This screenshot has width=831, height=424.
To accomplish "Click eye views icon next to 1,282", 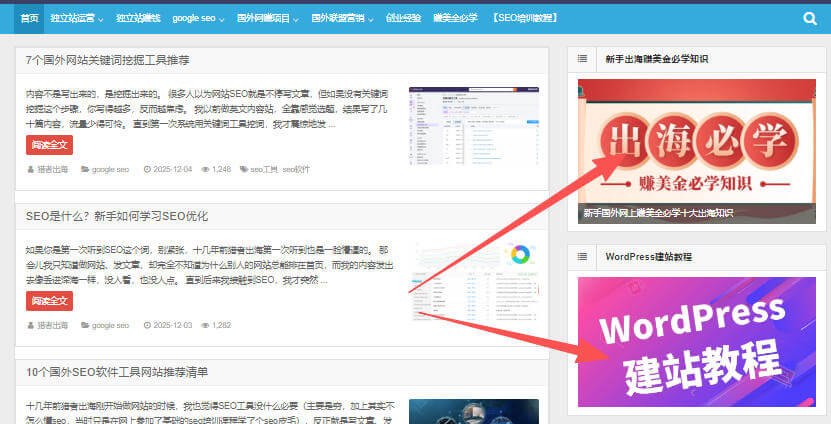I will (x=206, y=325).
